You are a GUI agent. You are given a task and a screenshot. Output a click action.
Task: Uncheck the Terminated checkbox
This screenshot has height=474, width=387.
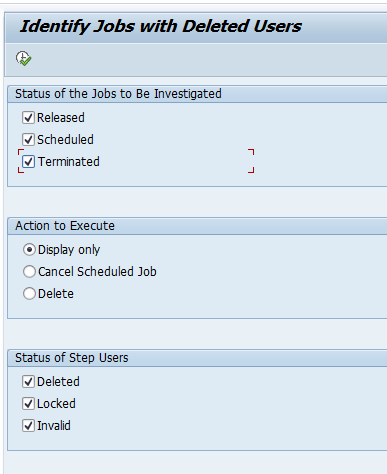[x=28, y=162]
